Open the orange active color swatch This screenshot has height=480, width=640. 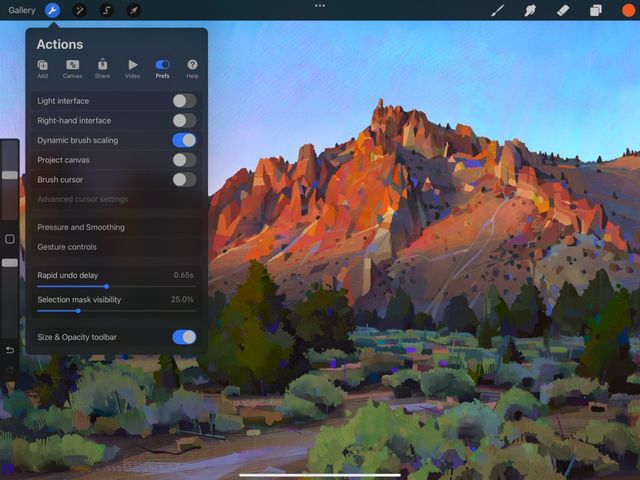coord(629,10)
